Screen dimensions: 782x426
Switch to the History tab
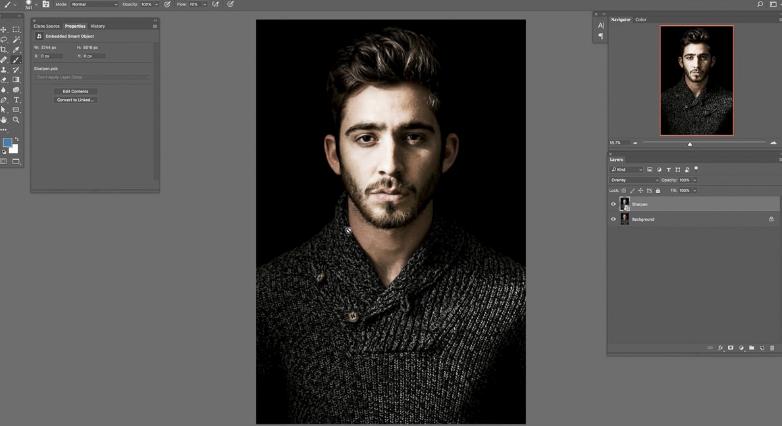pos(98,26)
